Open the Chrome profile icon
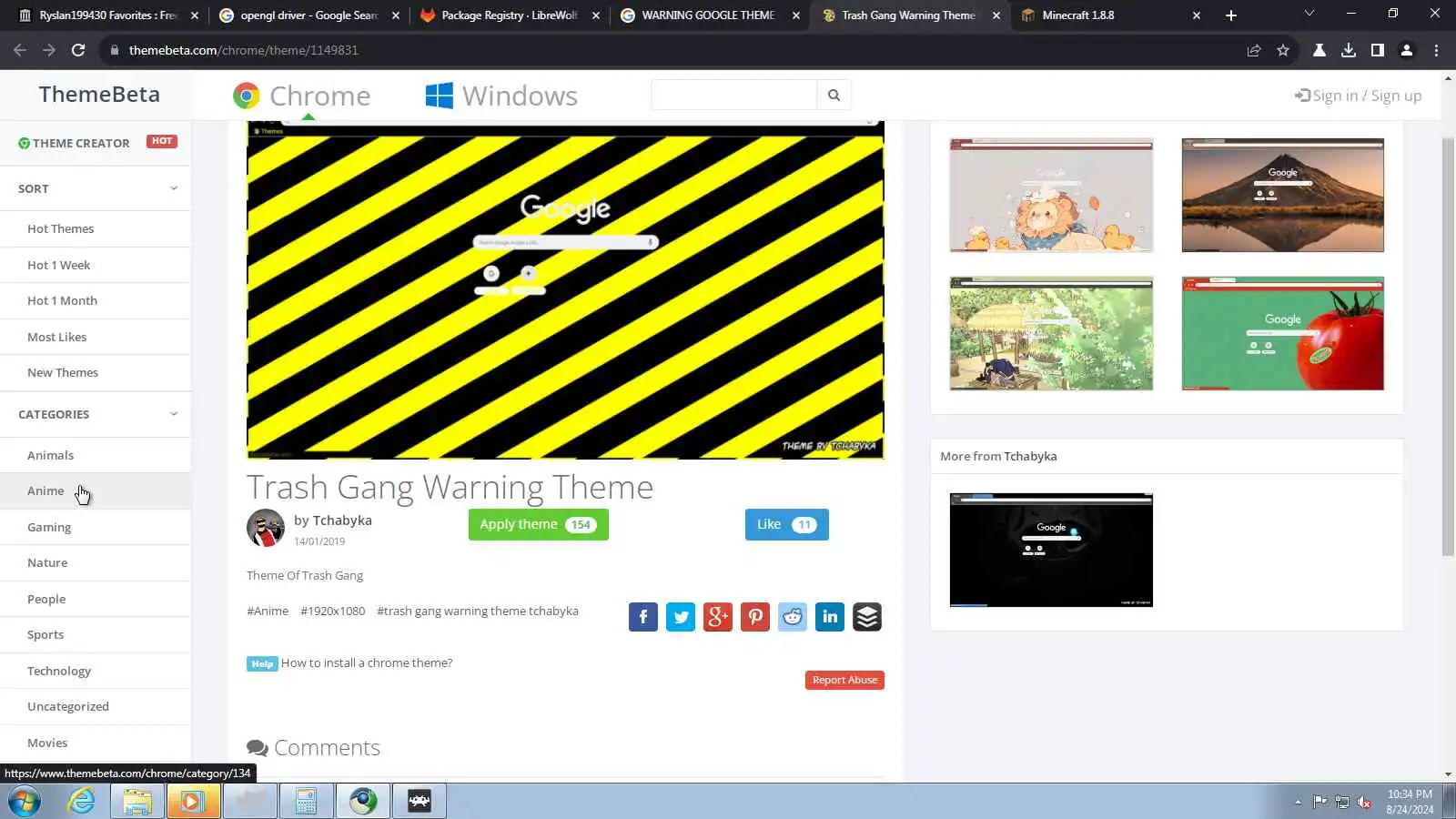The image size is (1456, 819). (1407, 50)
